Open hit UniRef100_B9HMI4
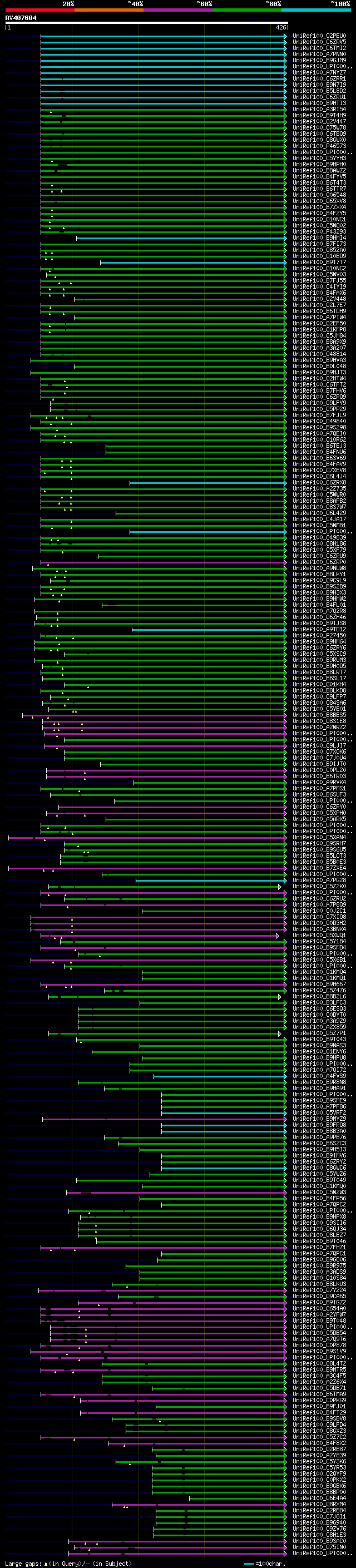 pos(319,238)
